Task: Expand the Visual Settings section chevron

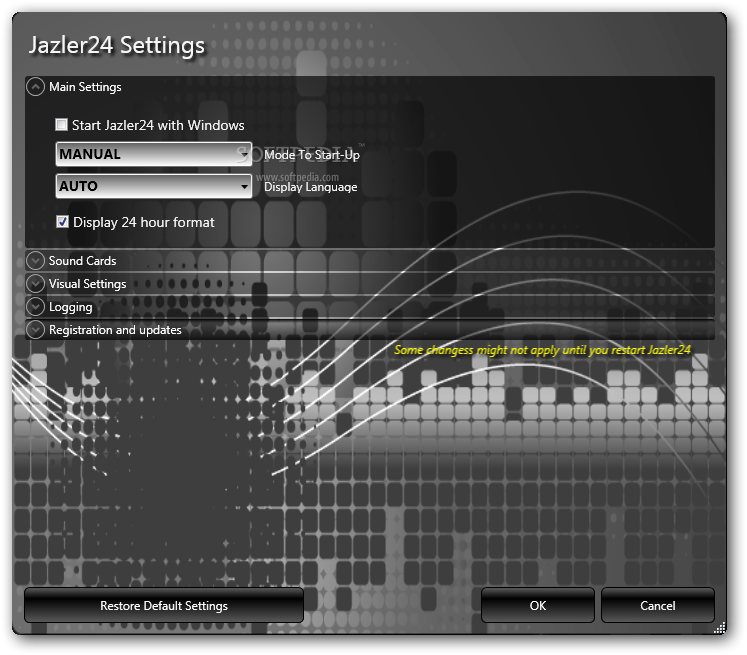Action: coord(35,283)
